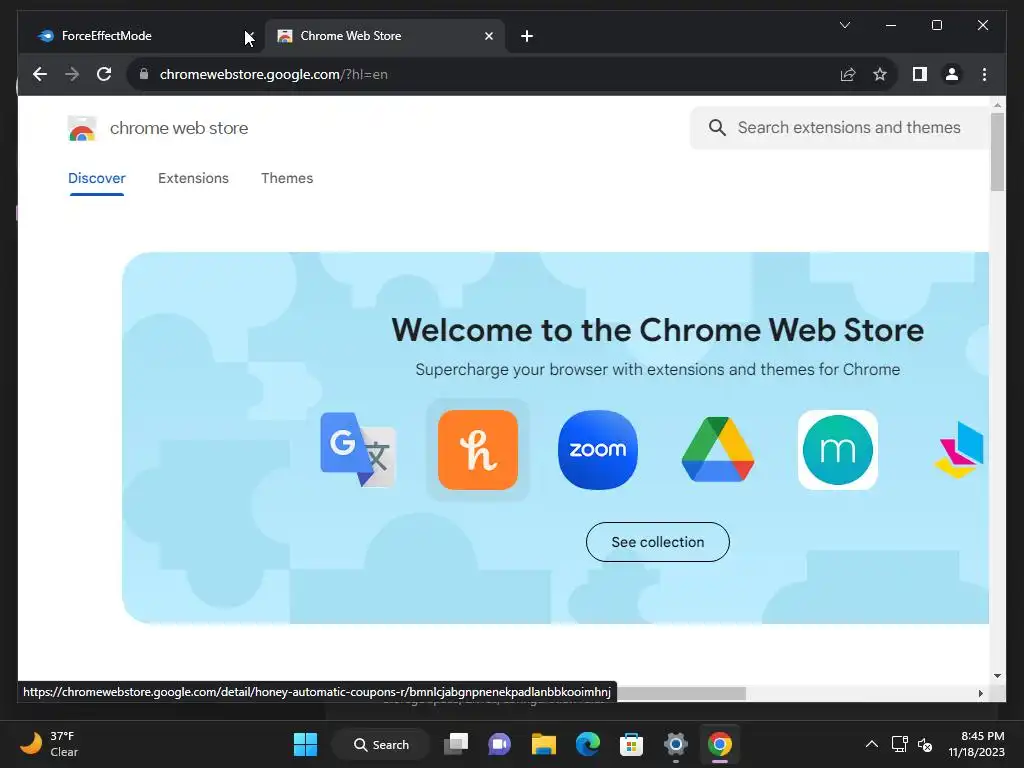Click the taskbar Search box
1024x768 pixels.
click(x=381, y=744)
